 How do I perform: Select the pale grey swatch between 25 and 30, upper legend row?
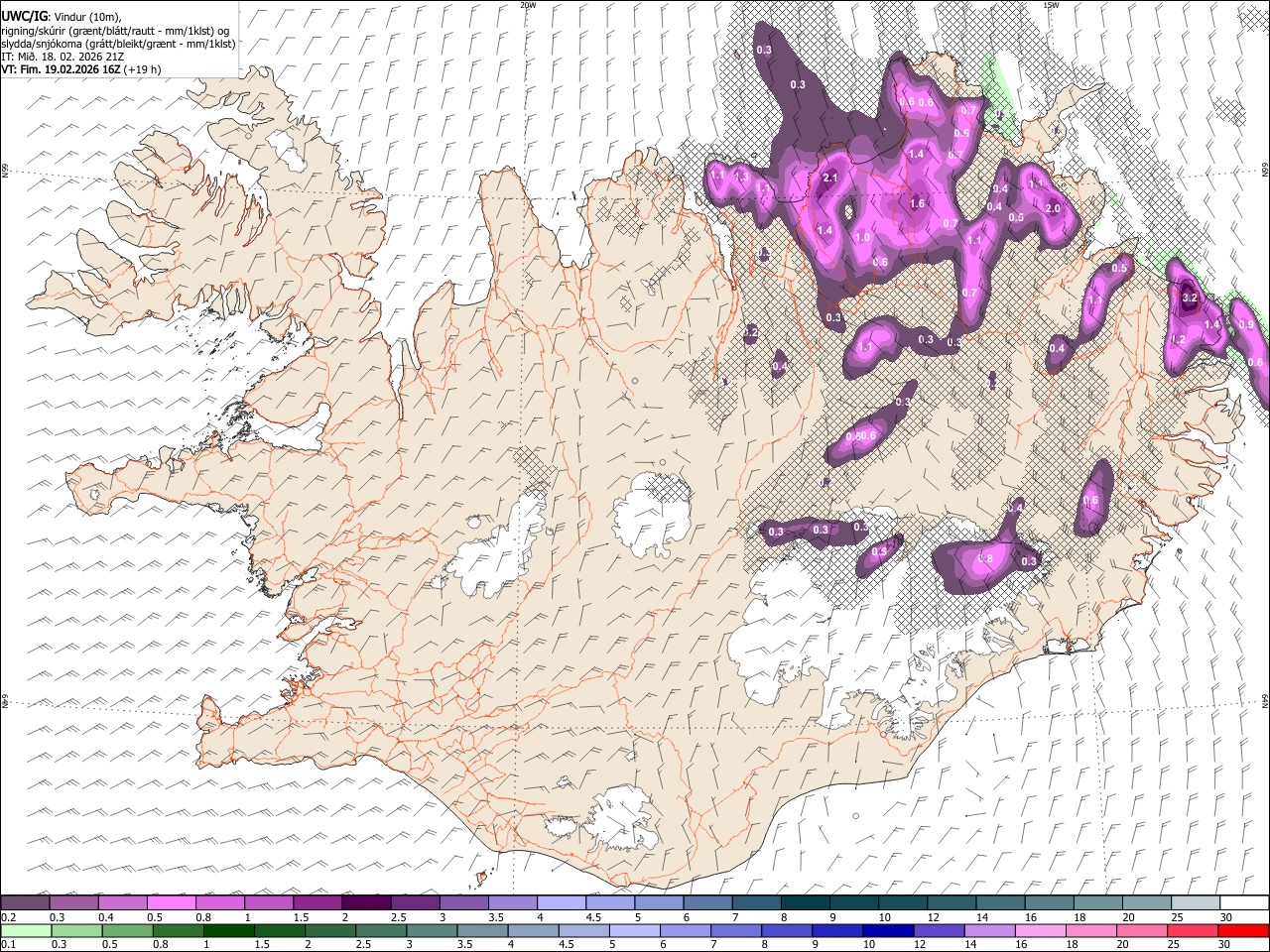pos(1196,903)
